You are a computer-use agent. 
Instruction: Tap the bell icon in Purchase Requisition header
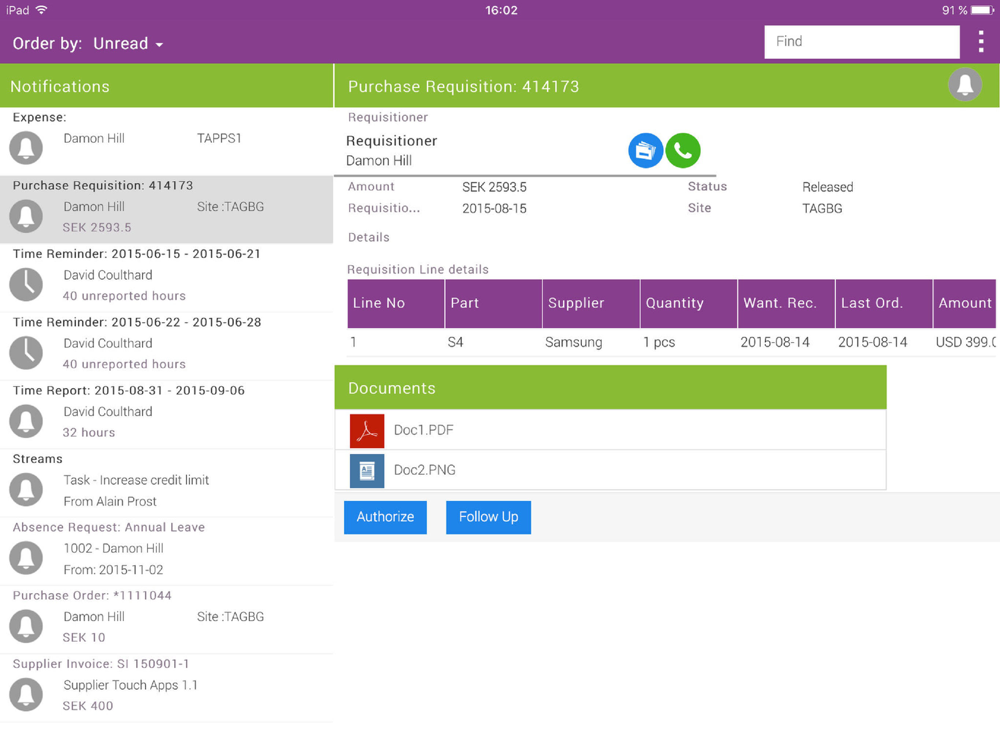point(965,84)
